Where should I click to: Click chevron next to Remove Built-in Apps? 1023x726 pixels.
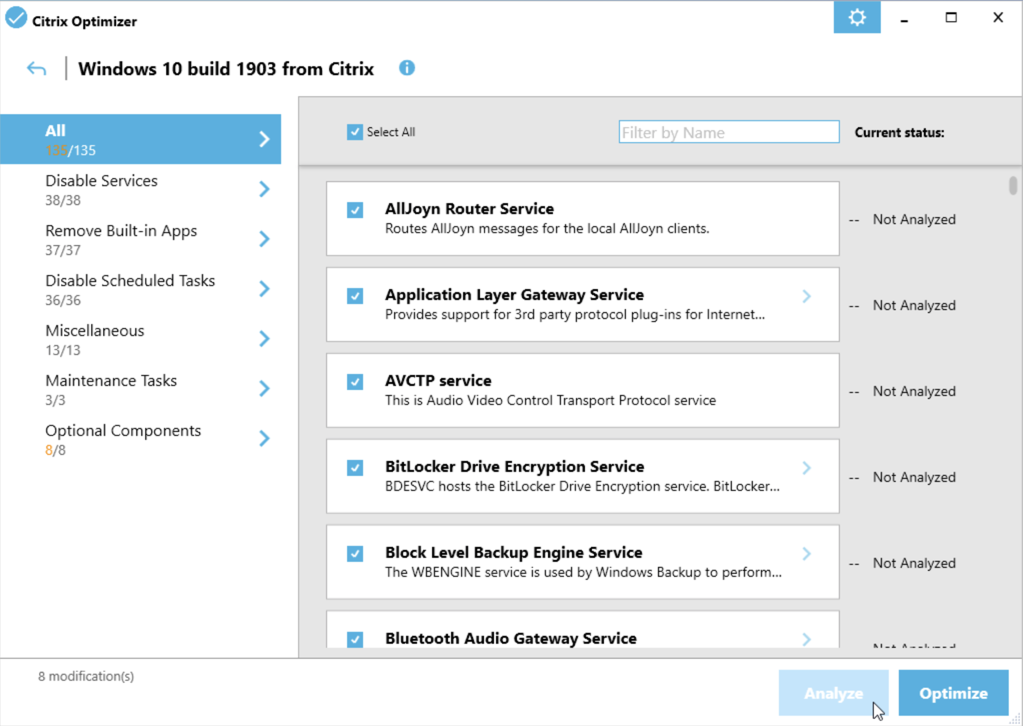264,239
